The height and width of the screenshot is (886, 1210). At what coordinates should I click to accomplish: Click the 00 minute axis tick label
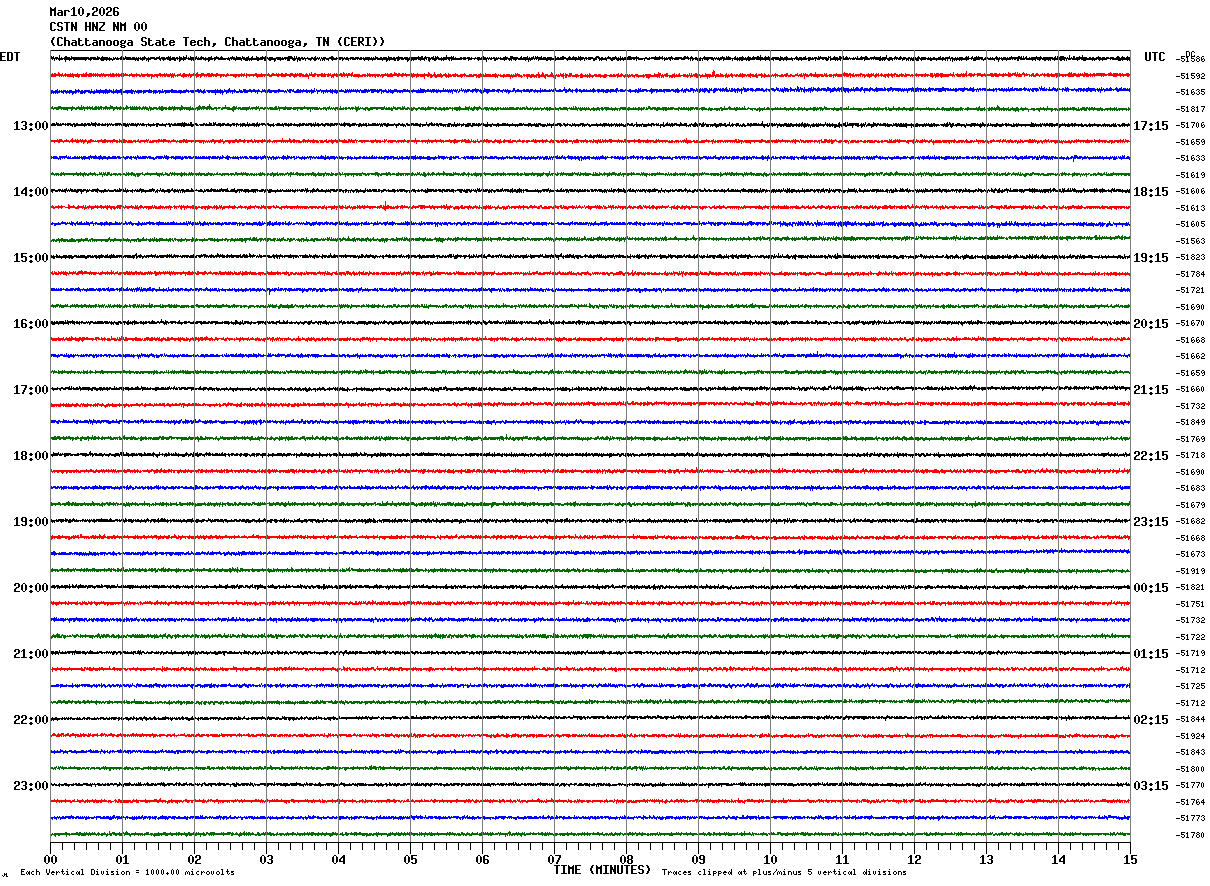[50, 860]
